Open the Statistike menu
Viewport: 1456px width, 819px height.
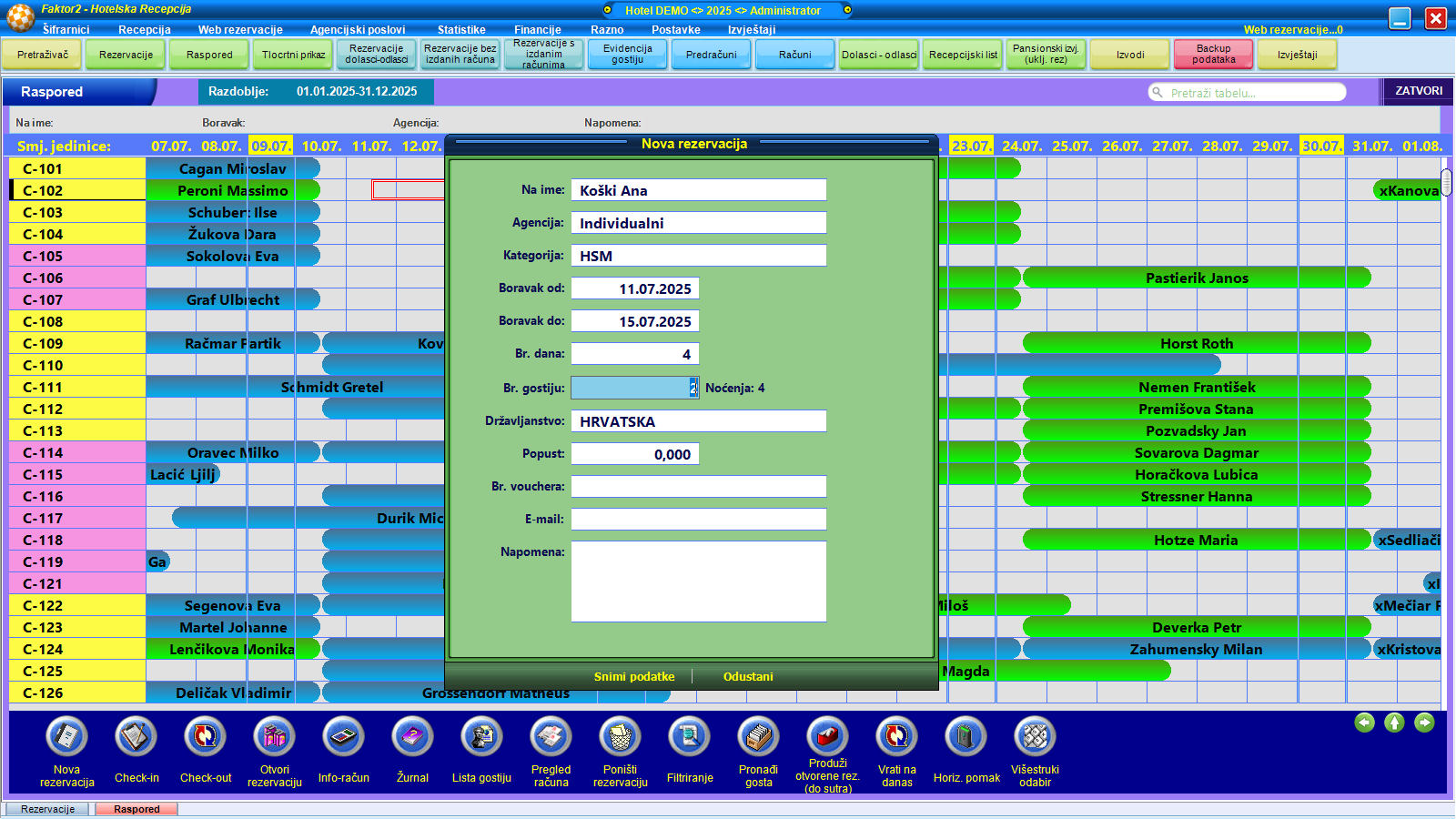click(461, 30)
